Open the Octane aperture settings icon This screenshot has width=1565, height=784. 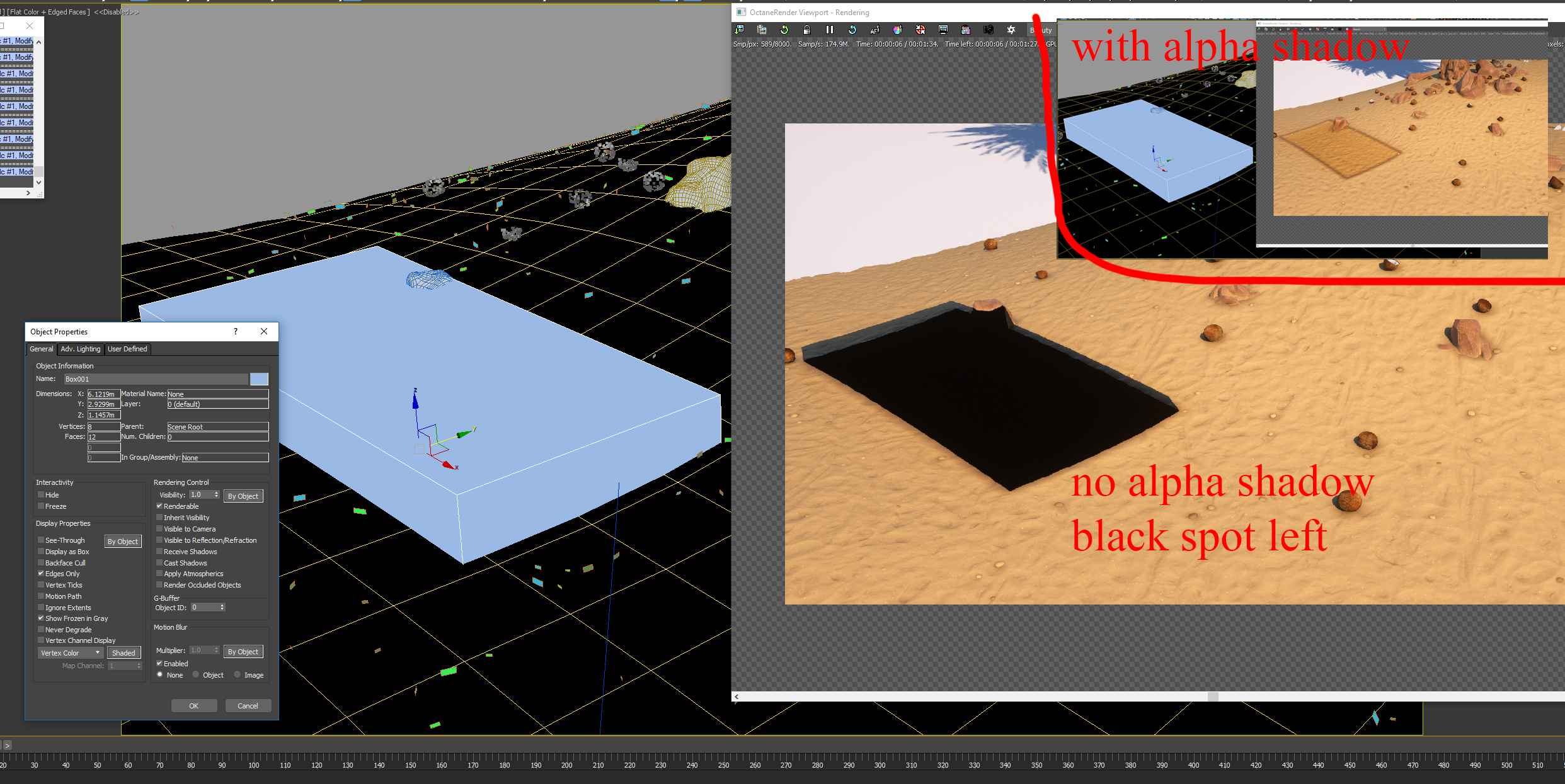point(1011,30)
